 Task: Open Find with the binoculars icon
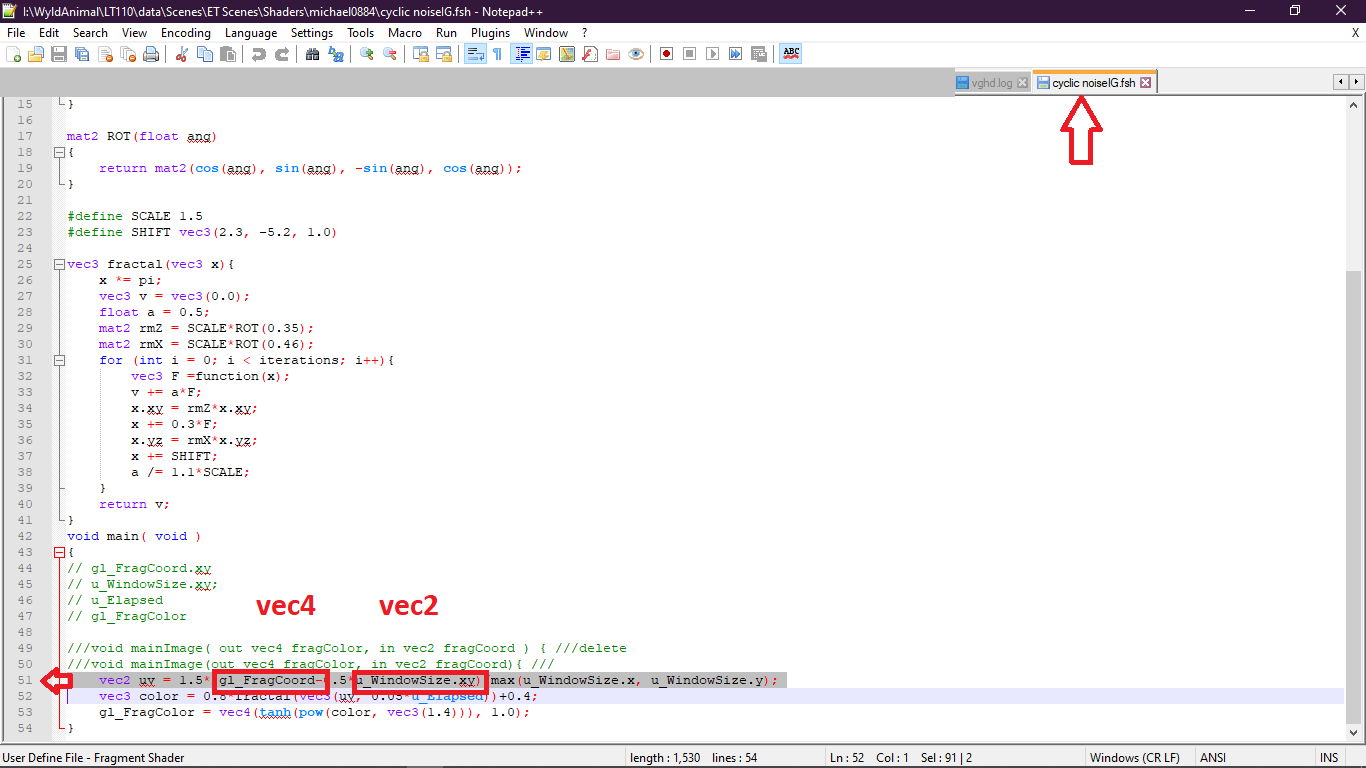point(312,54)
